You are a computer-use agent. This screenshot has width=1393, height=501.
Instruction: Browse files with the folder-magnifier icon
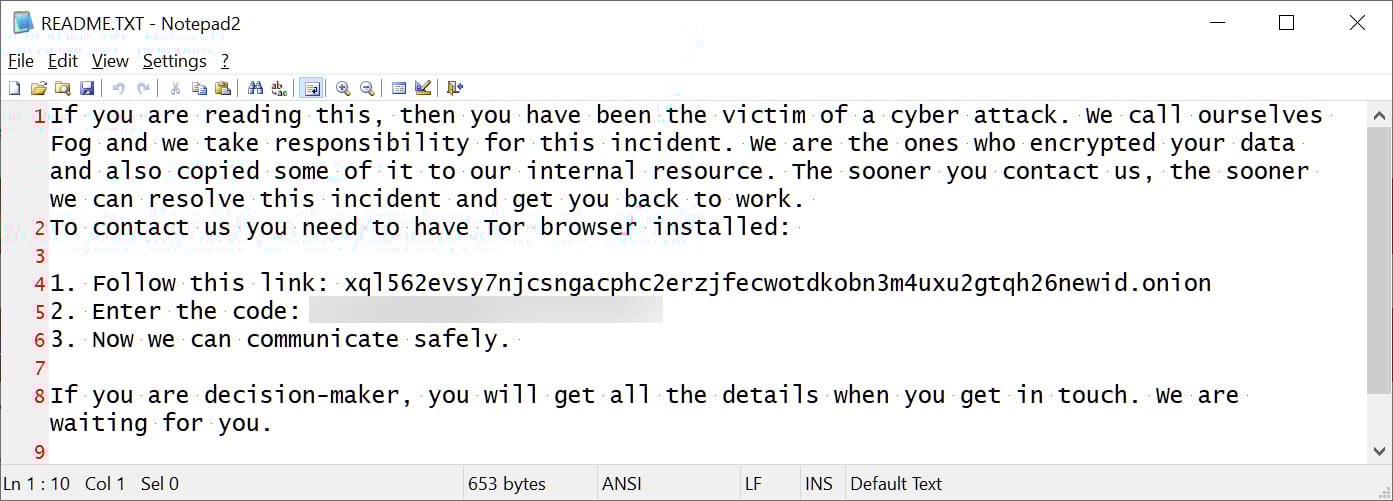[x=63, y=88]
